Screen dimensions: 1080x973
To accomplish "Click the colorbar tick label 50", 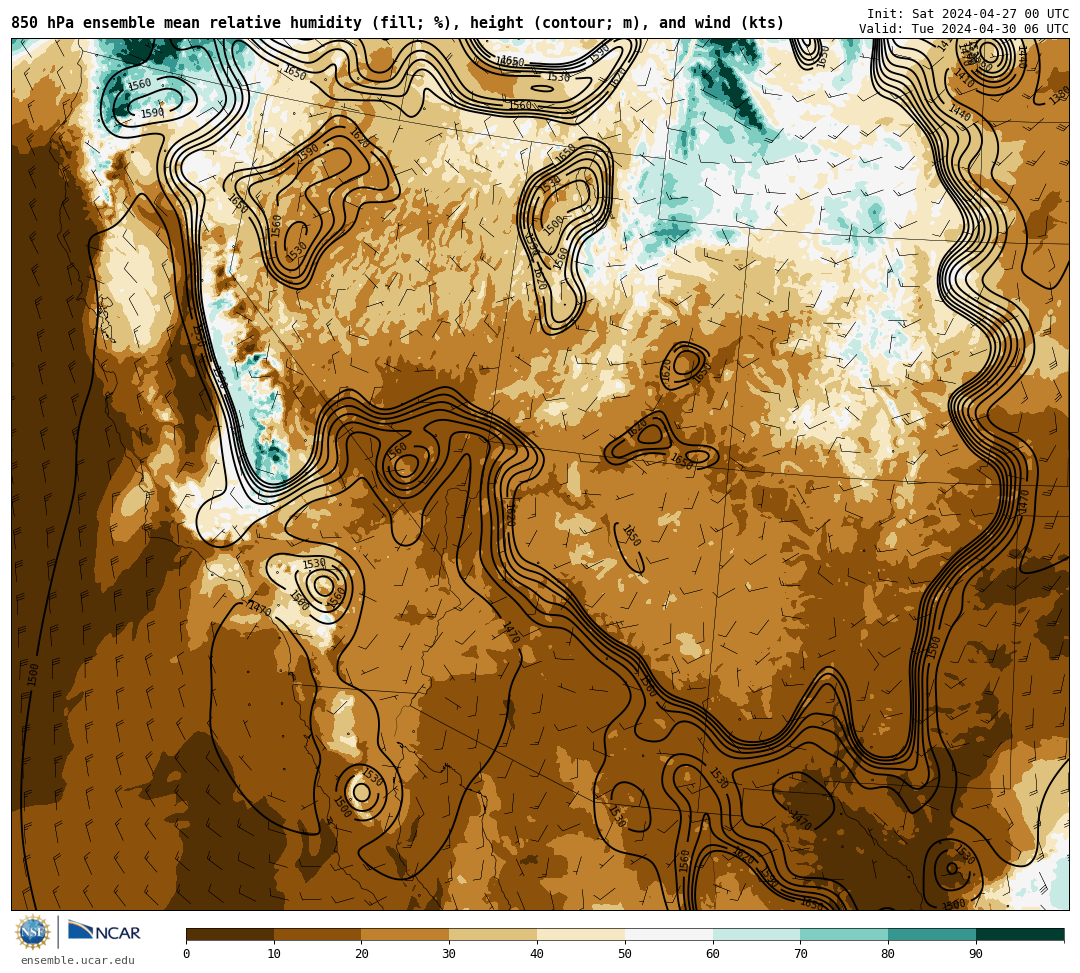I will tap(625, 954).
